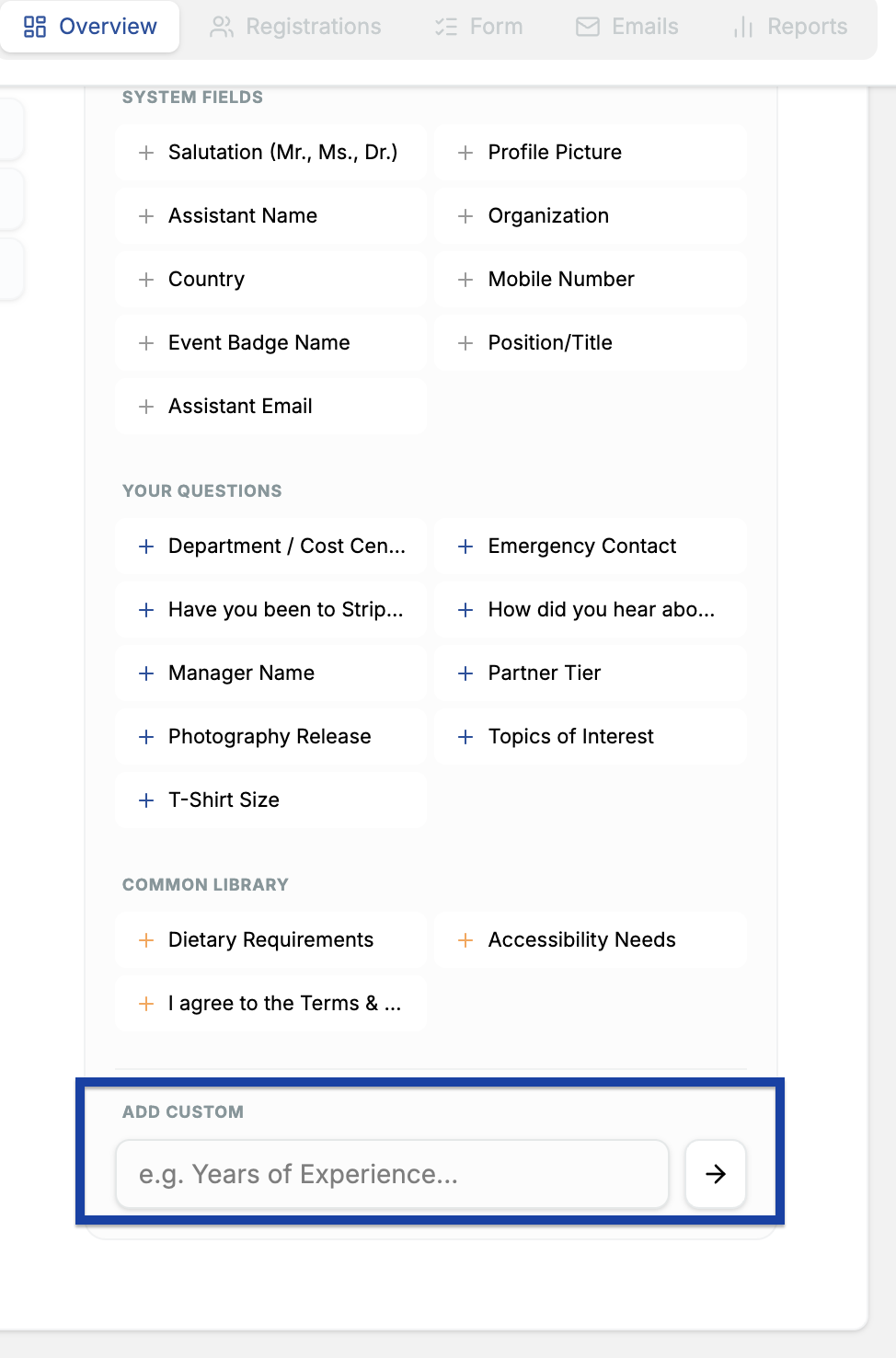Open the Emails tab
This screenshot has height=1358, width=896.
(x=627, y=27)
